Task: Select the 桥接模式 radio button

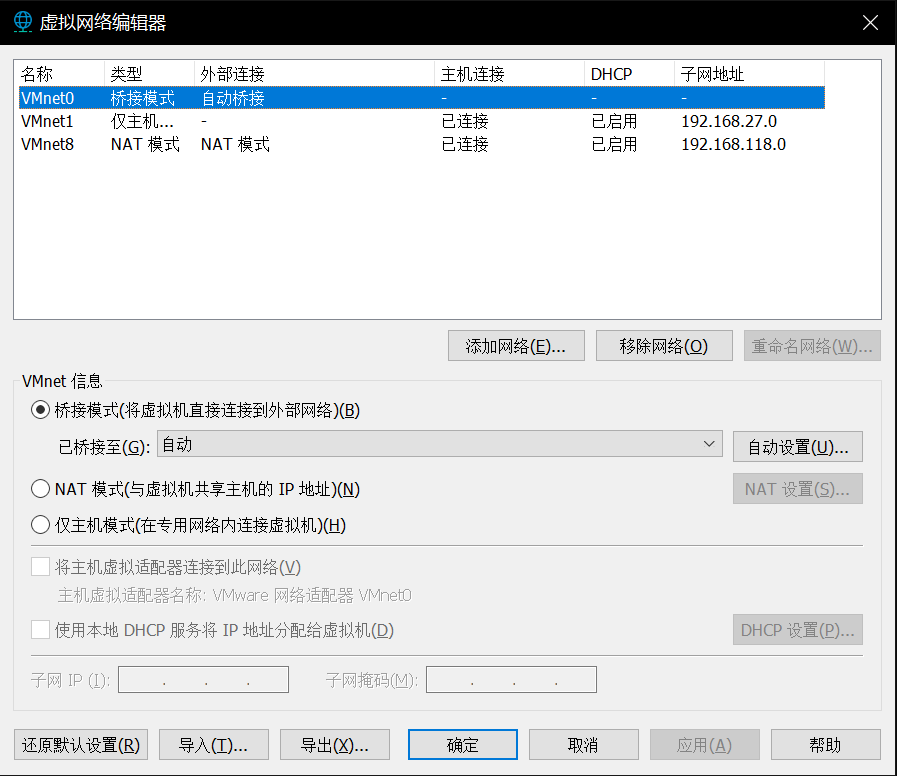Action: [40, 410]
